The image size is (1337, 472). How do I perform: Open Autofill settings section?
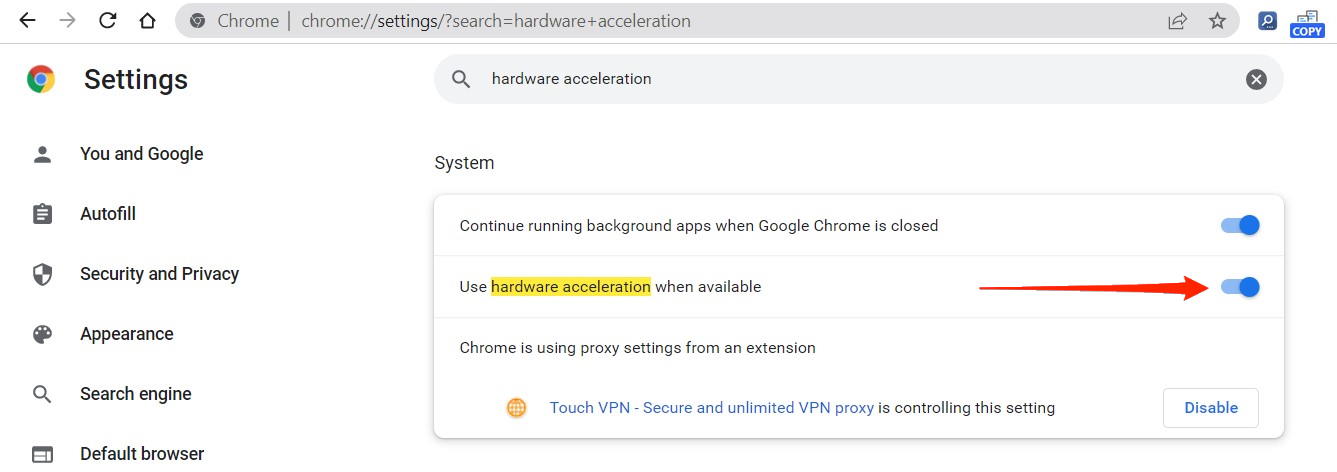[108, 214]
